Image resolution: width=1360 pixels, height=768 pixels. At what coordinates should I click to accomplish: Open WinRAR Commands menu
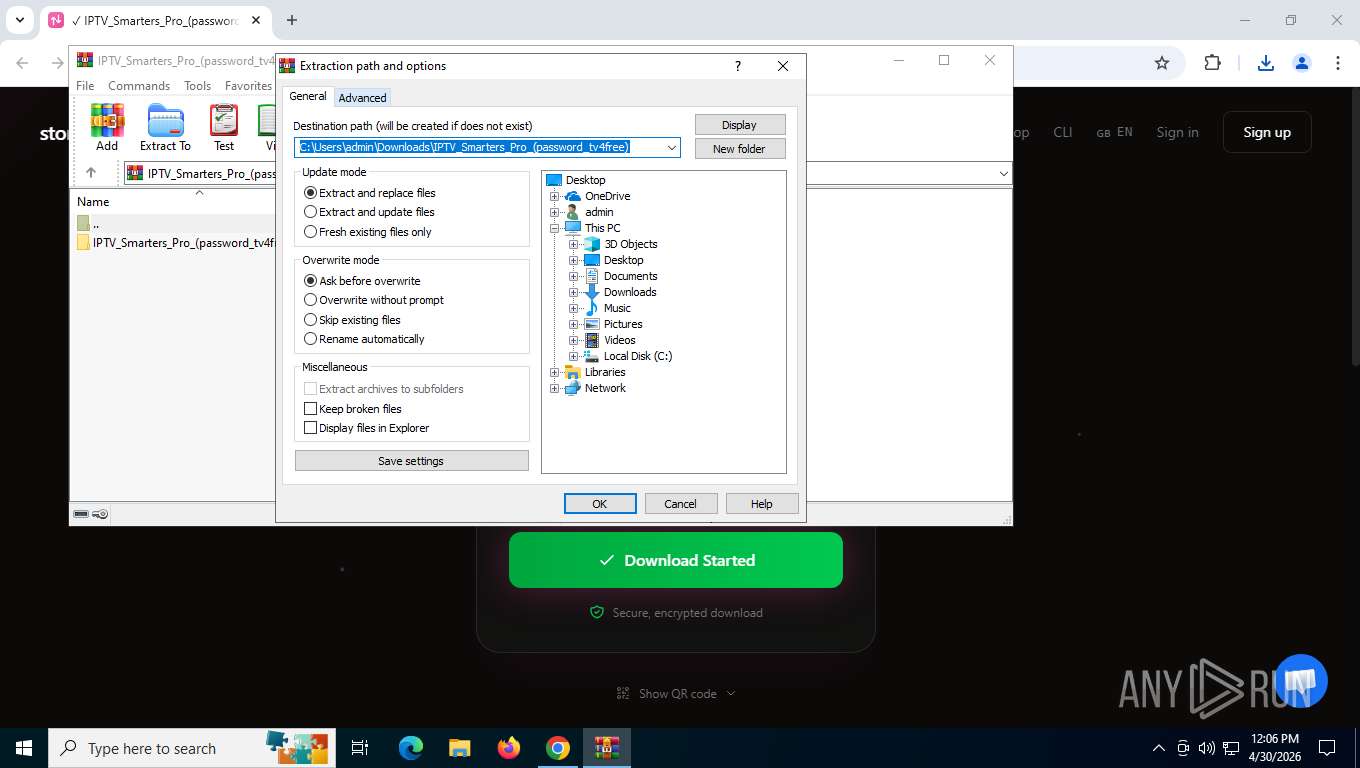(x=139, y=86)
